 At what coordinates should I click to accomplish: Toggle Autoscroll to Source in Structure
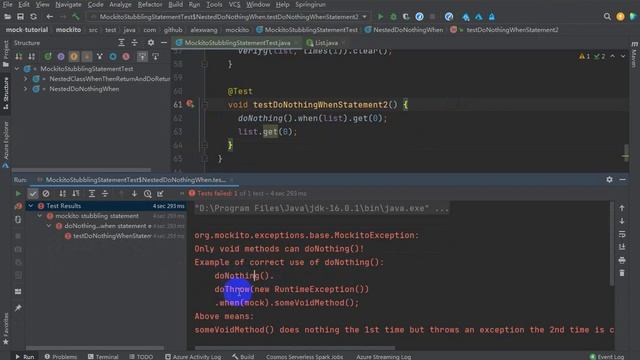[x=142, y=56]
